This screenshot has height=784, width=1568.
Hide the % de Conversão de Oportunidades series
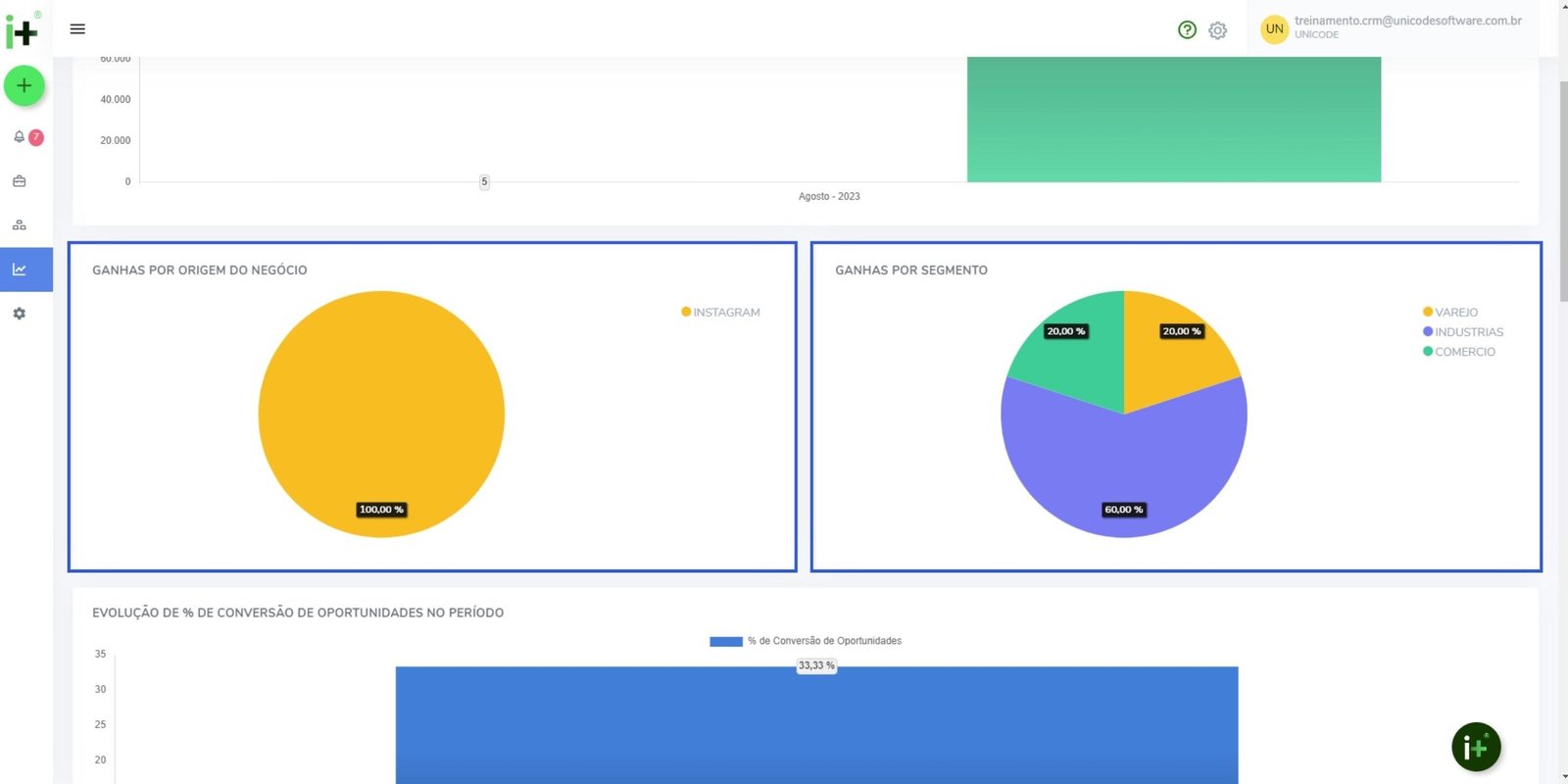click(x=806, y=641)
